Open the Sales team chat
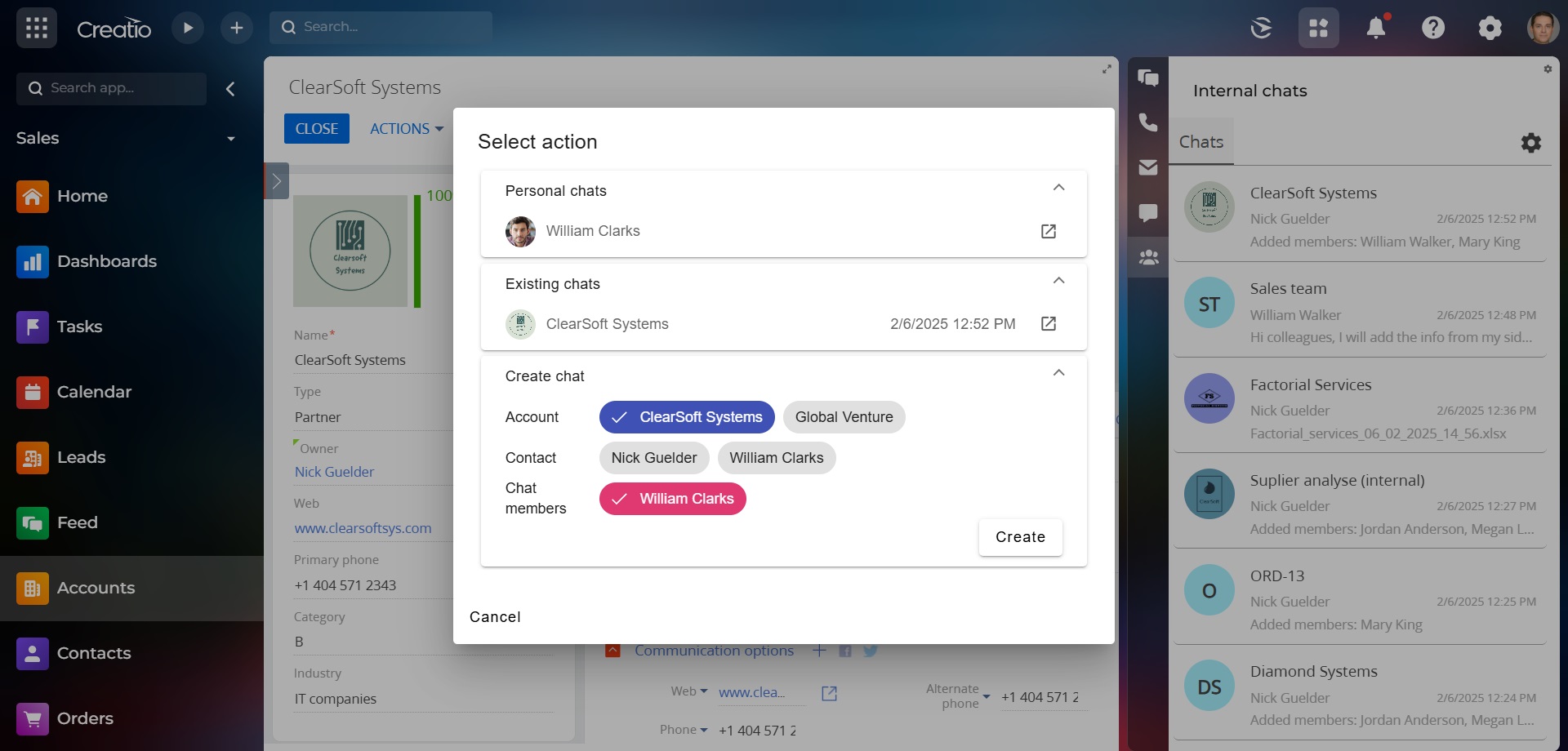This screenshot has height=751, width=1568. (1360, 312)
